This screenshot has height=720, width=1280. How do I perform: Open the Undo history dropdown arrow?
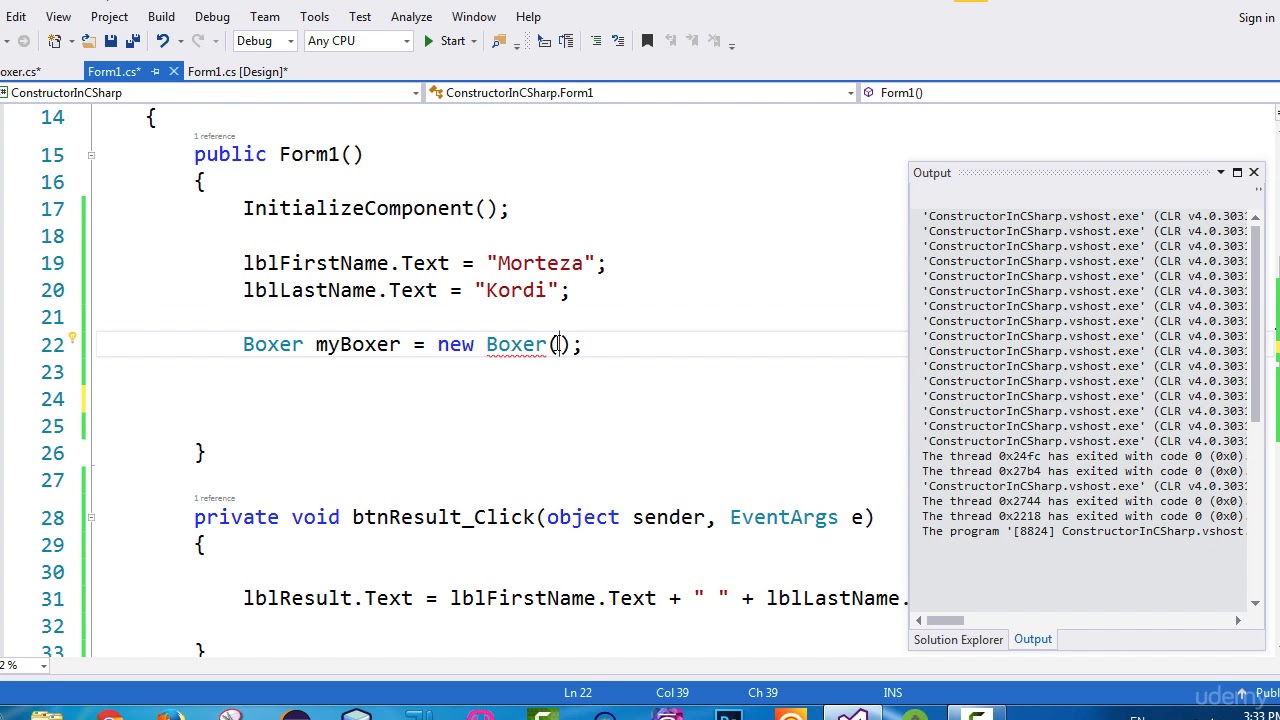(179, 41)
